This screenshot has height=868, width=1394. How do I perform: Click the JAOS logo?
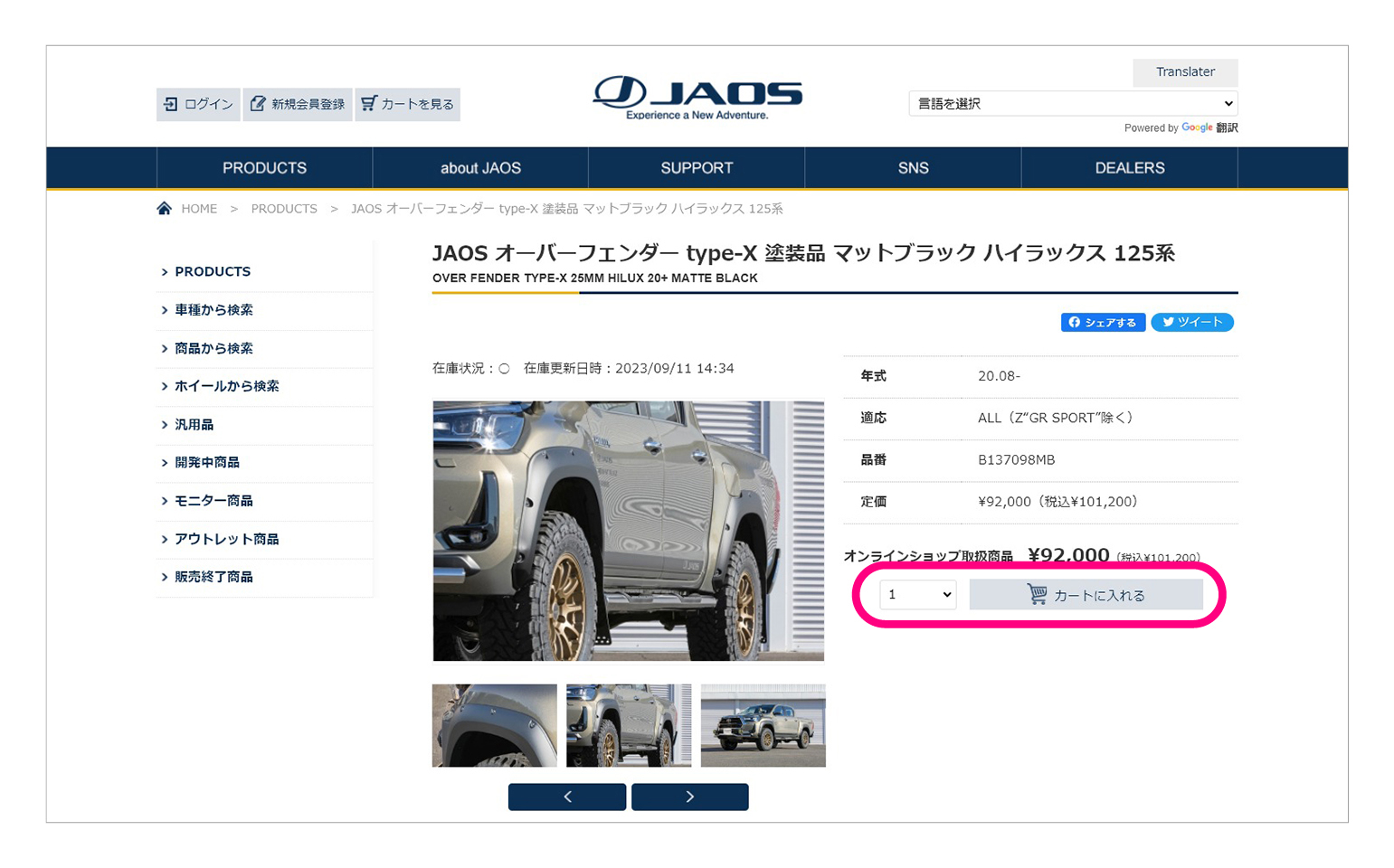(696, 95)
